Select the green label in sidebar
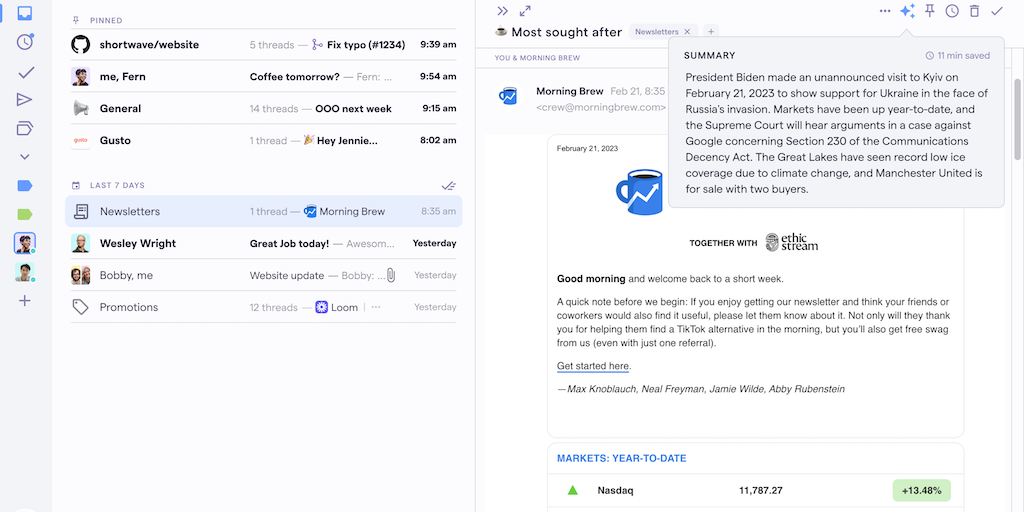This screenshot has height=512, width=1024. [25, 214]
